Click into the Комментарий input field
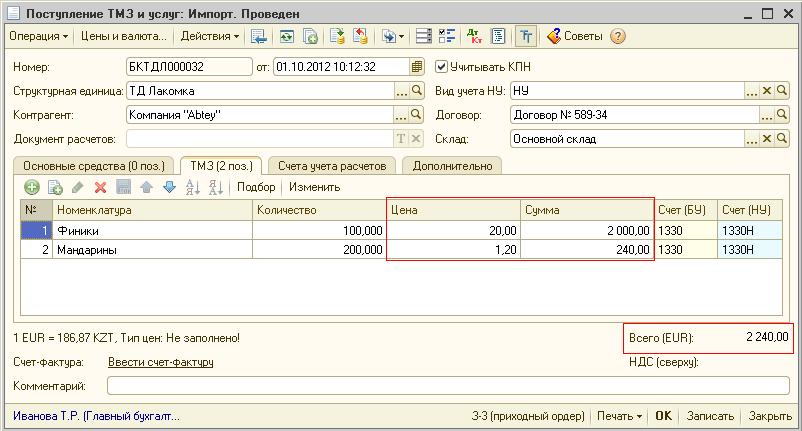 coord(448,386)
